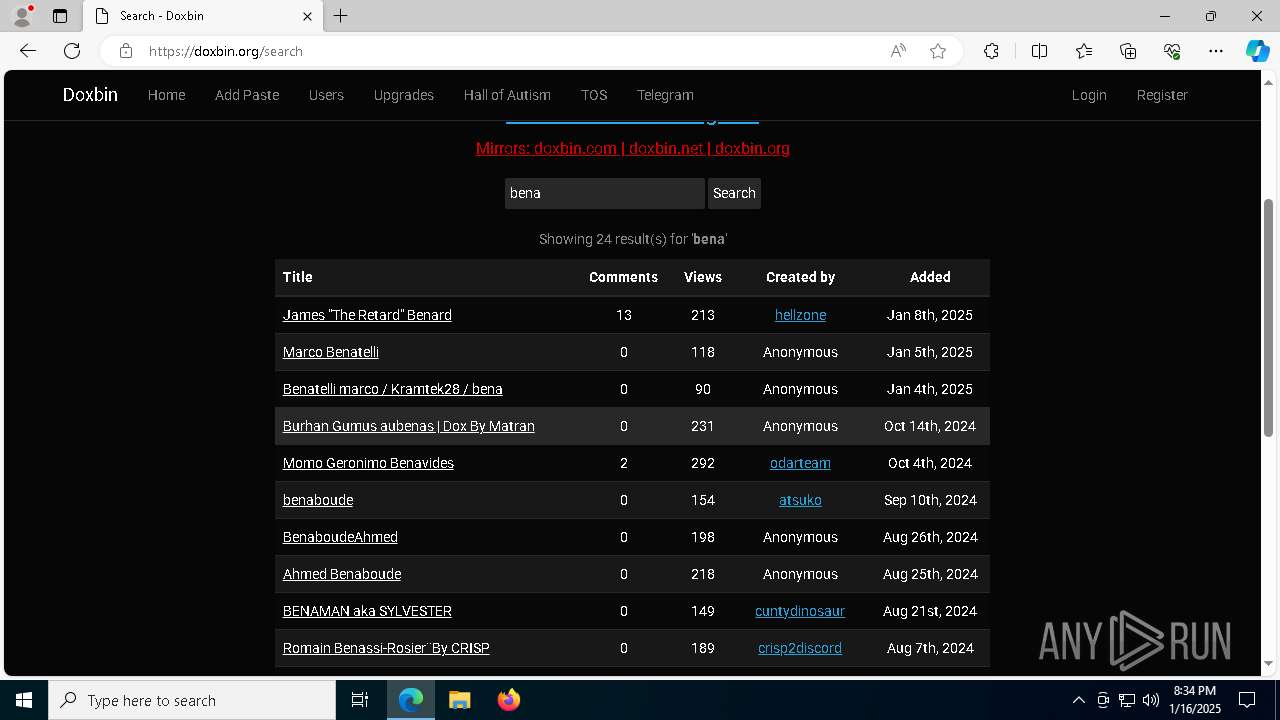Click the Views column header
This screenshot has width=1280, height=720.
point(703,277)
